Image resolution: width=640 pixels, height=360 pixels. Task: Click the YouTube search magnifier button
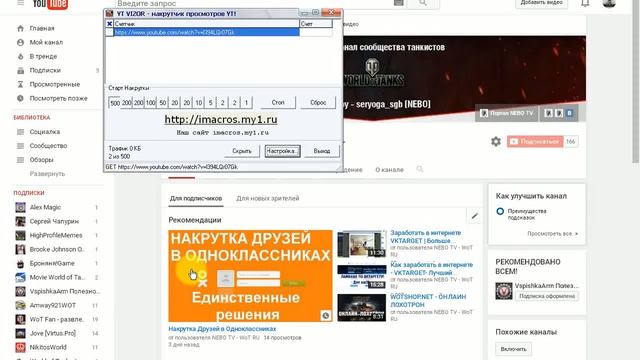422,3
